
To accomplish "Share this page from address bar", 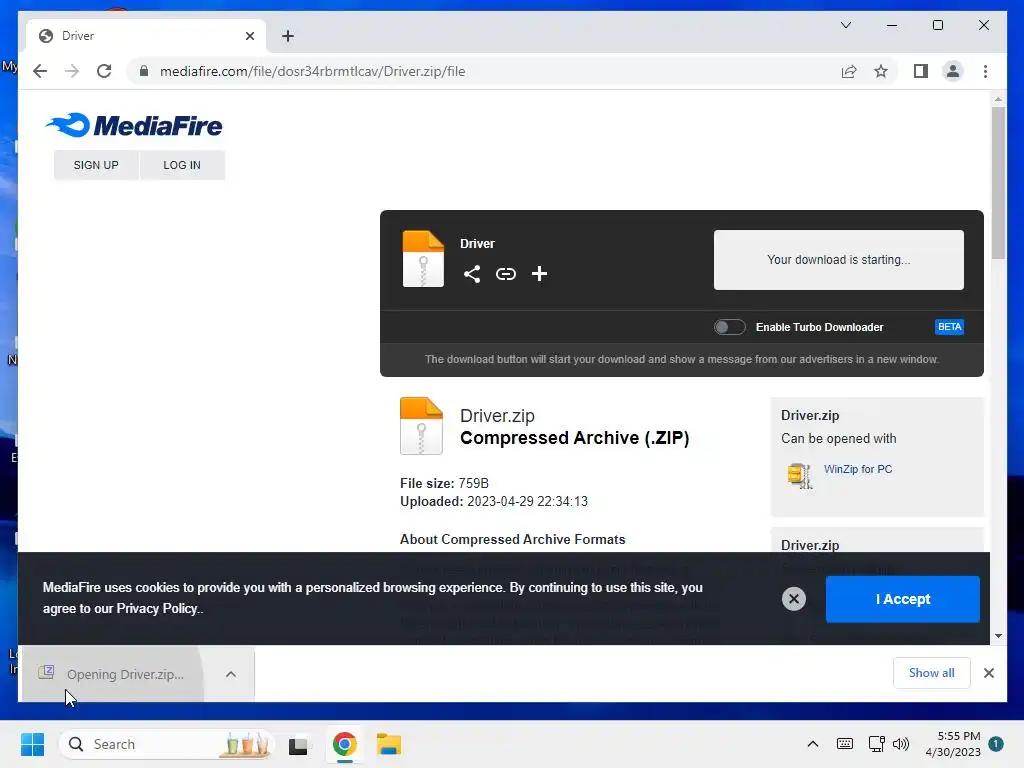I will click(x=848, y=71).
